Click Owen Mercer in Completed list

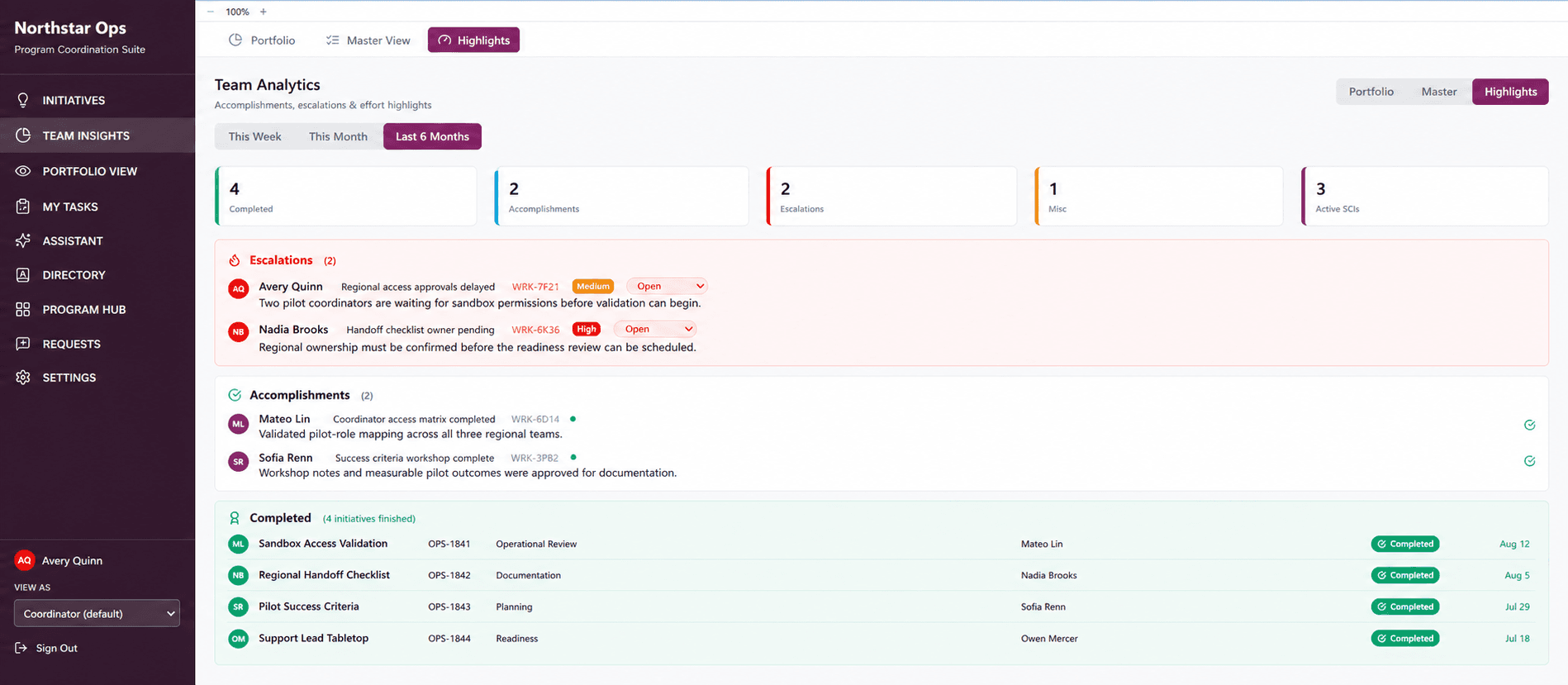point(1049,639)
